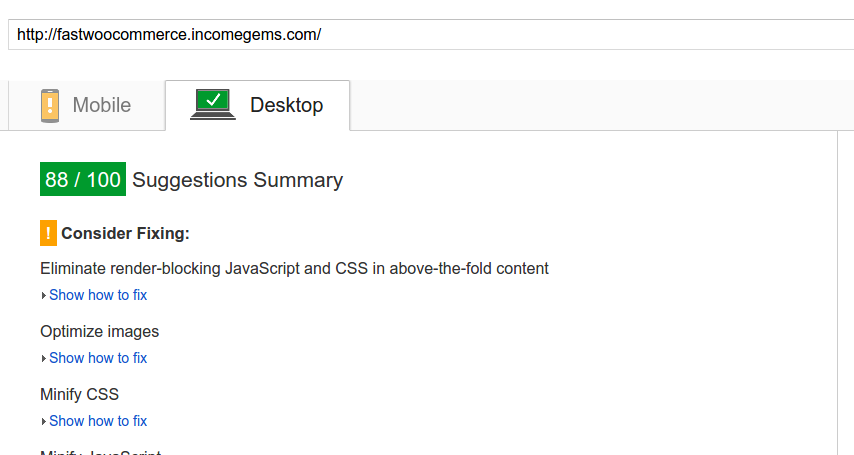The image size is (854, 455).
Task: Expand fix triangle under Optimize images
Action: point(44,359)
